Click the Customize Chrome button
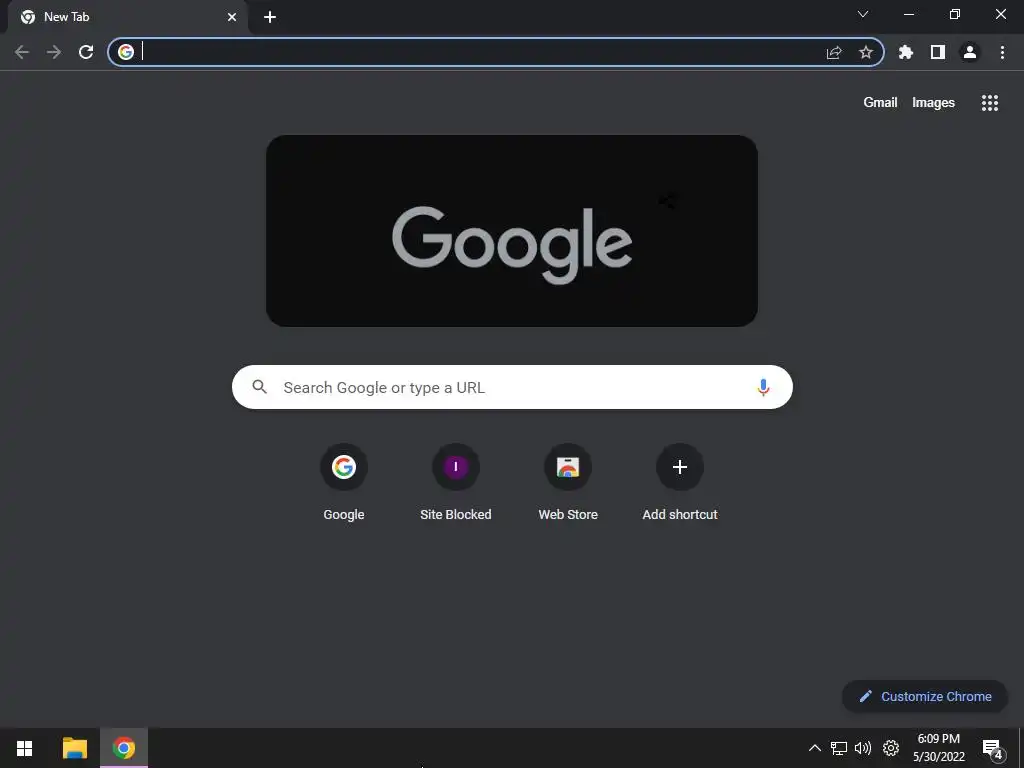Viewport: 1024px width, 768px height. [925, 696]
